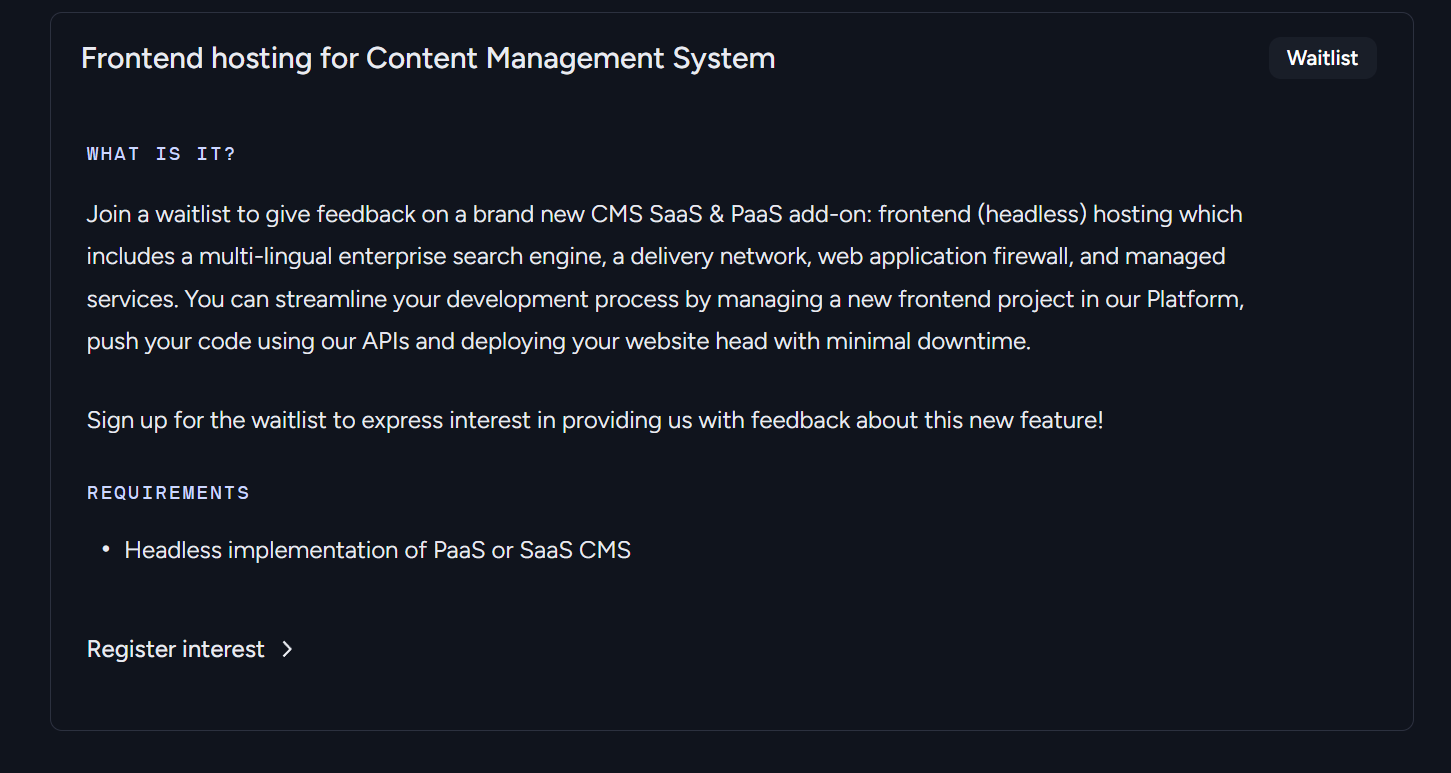Open the Register interest link
Screen dimensions: 1451x773
coord(176,650)
